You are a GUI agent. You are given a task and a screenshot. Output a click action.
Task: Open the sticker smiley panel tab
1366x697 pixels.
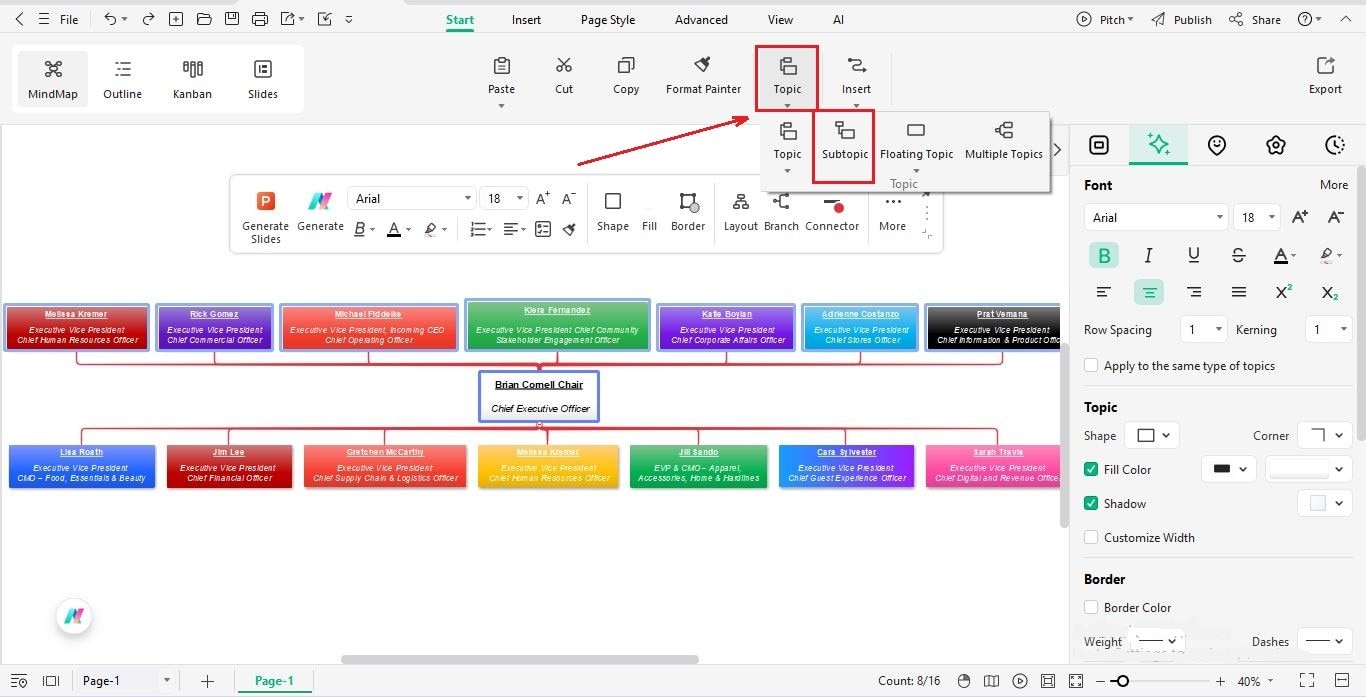[x=1216, y=145]
